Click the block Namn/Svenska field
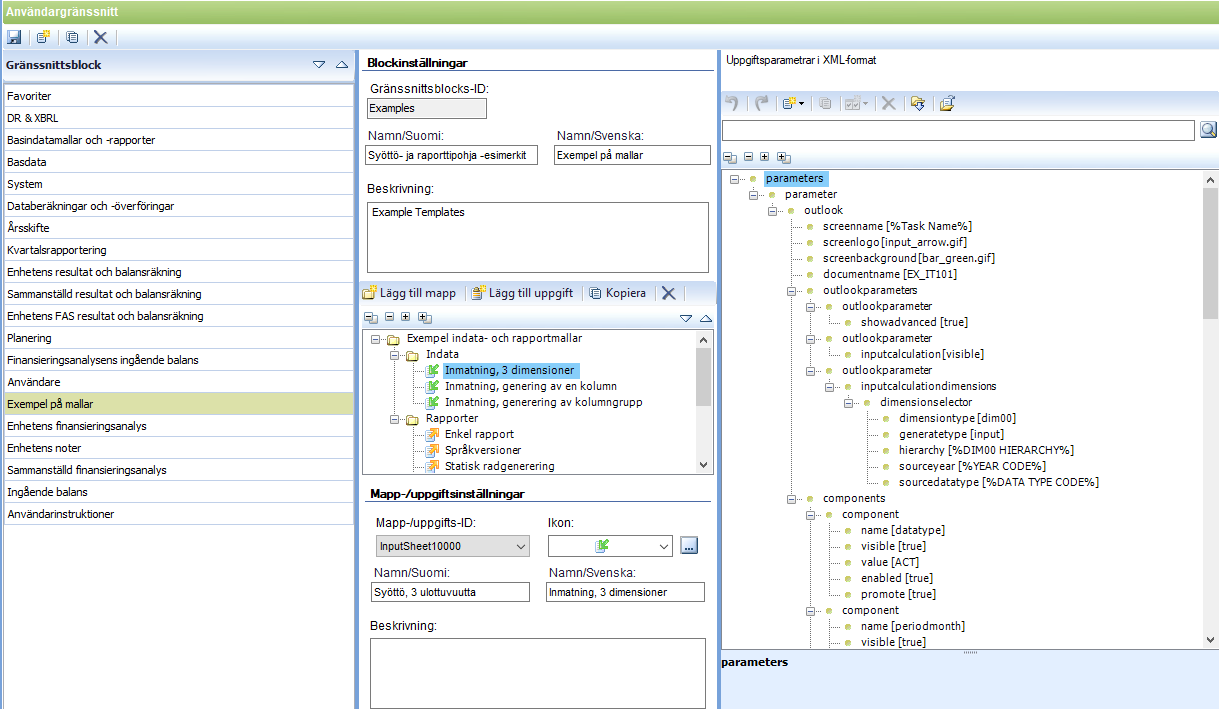The width and height of the screenshot is (1219, 709). [631, 155]
